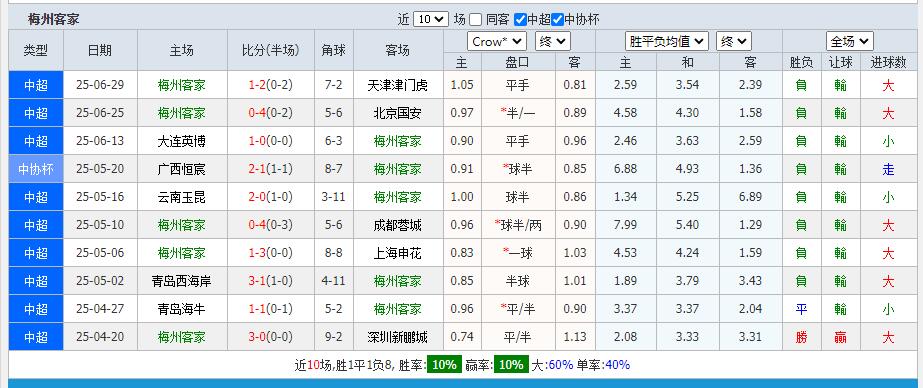Click the date 25-05-16
Screen dimensions: 923x388
click(x=100, y=197)
